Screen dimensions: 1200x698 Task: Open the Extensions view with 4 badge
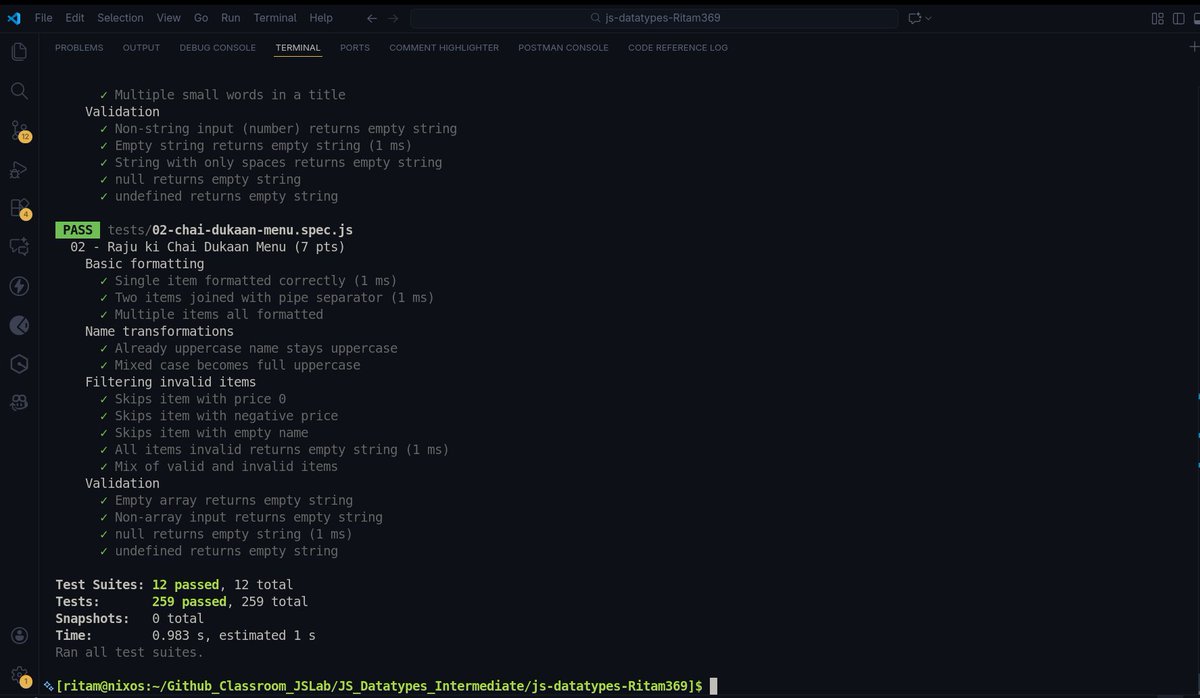point(19,208)
